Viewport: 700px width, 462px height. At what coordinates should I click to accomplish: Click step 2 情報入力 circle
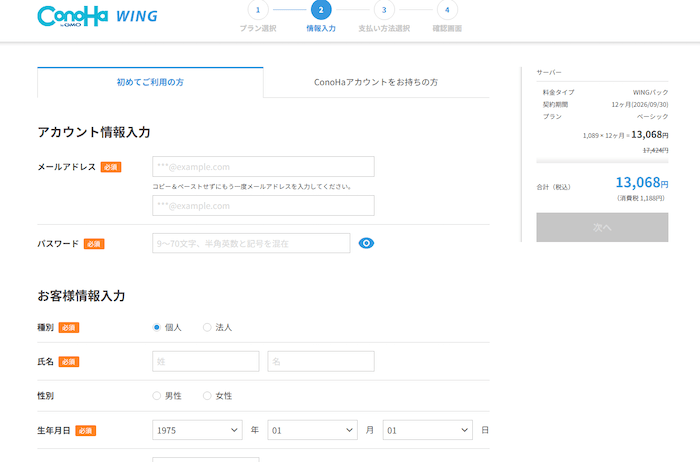click(321, 10)
